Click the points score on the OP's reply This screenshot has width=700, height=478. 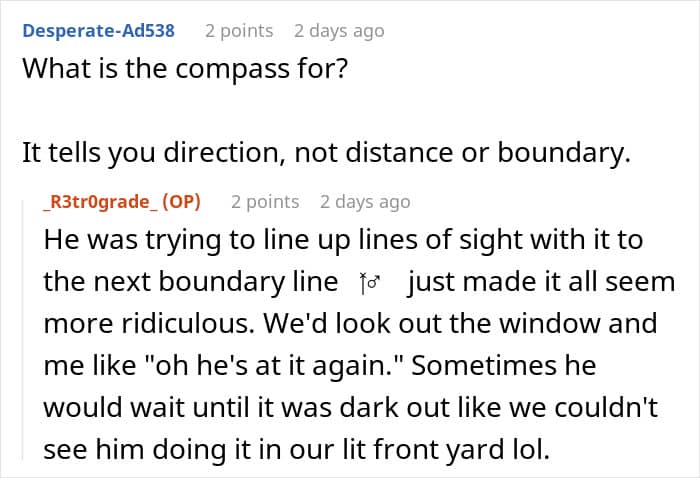tap(265, 202)
